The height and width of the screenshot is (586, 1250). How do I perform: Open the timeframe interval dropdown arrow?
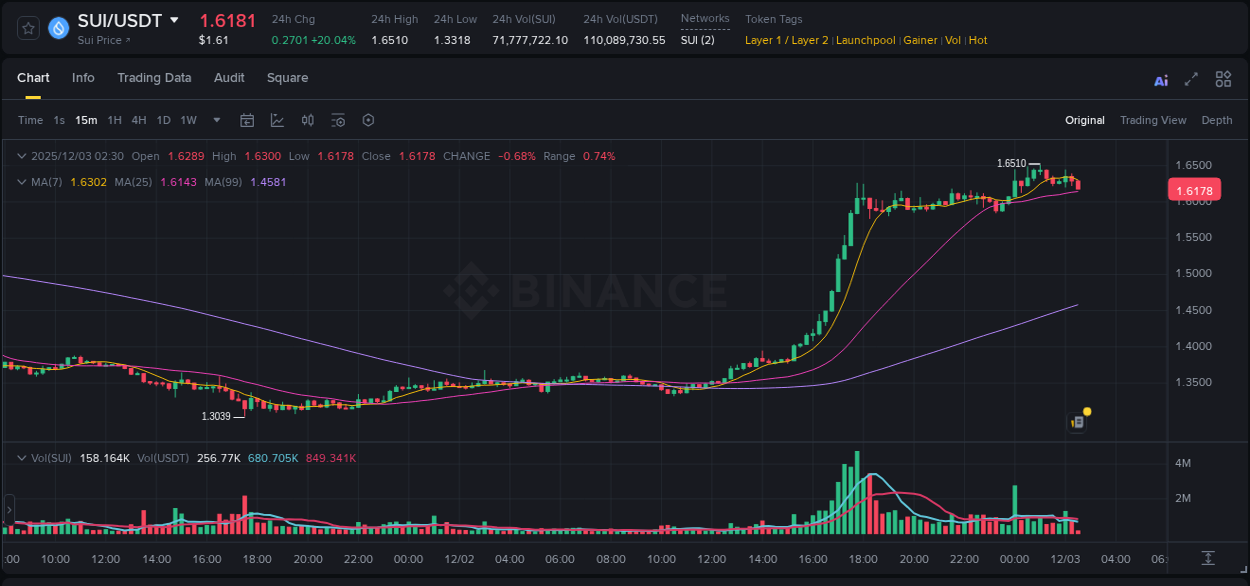point(215,120)
